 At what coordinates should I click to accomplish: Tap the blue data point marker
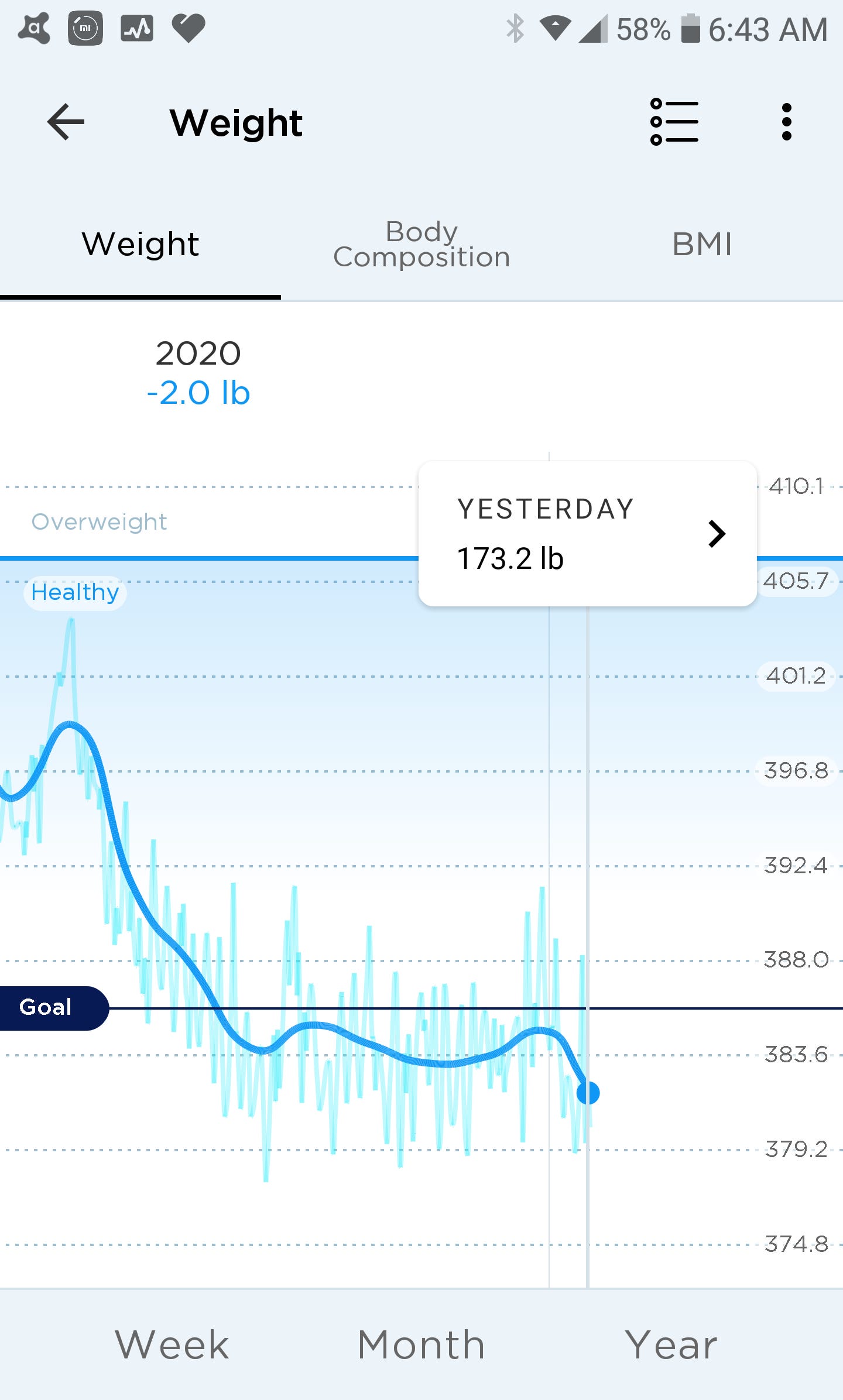point(588,1092)
